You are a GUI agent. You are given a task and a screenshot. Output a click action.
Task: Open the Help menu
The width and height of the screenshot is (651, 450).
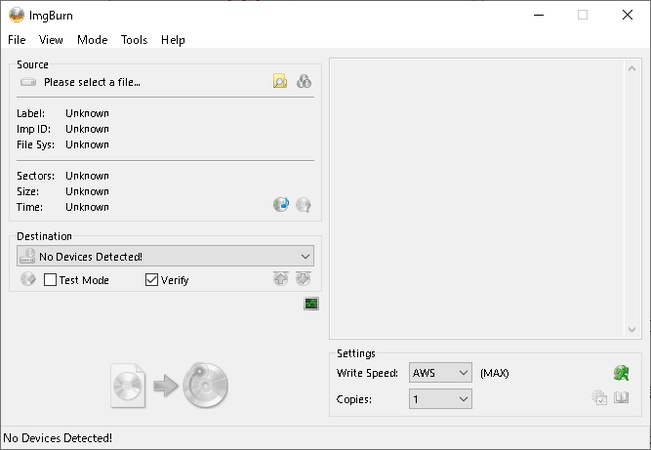coord(173,40)
